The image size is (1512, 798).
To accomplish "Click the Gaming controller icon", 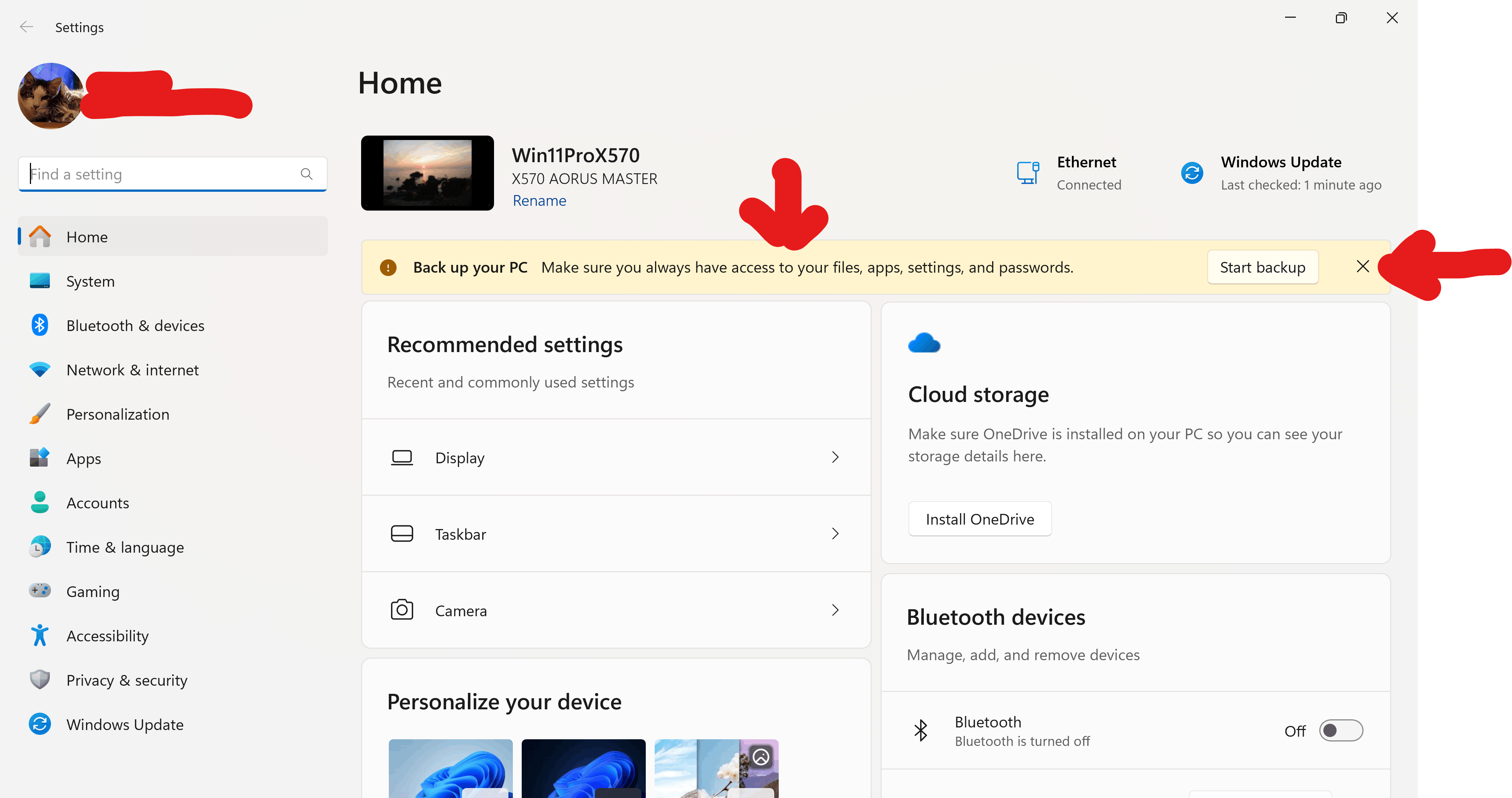I will coord(40,591).
